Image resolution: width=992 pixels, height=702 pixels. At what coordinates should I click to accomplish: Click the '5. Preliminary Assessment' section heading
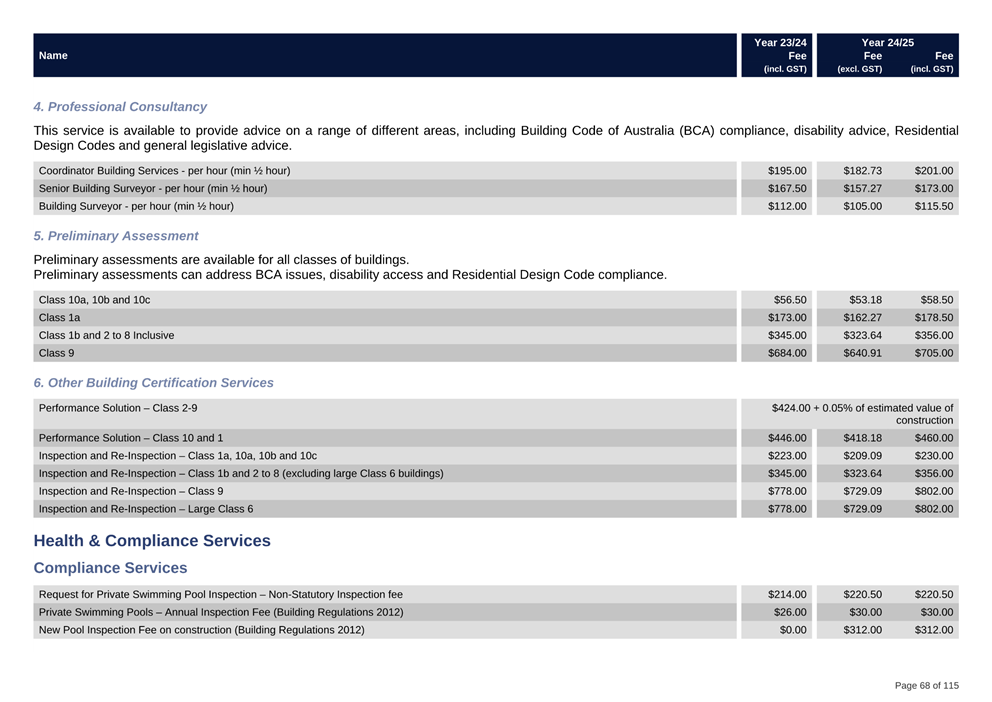[116, 236]
